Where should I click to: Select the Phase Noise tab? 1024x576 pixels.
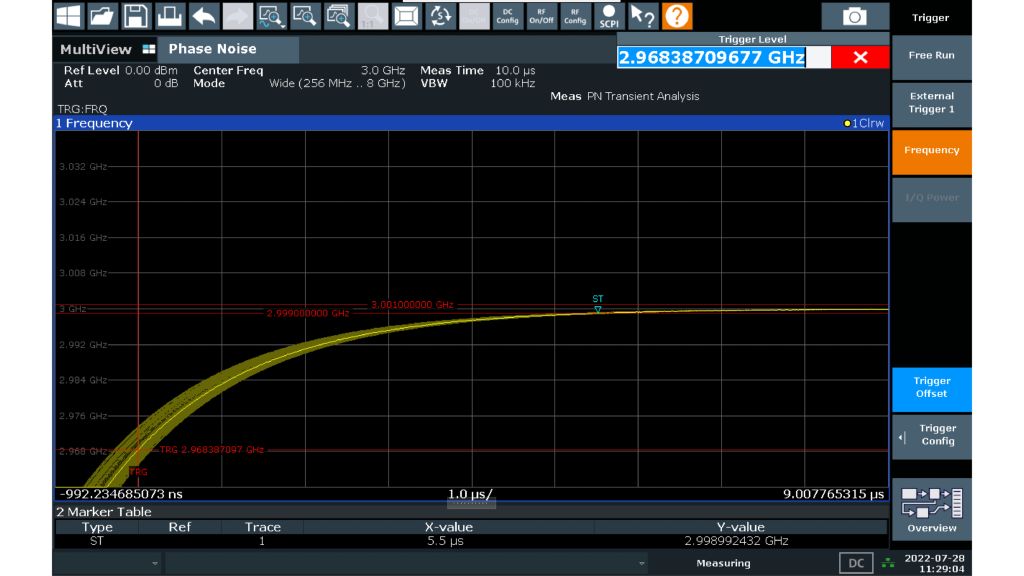pyautogui.click(x=212, y=49)
